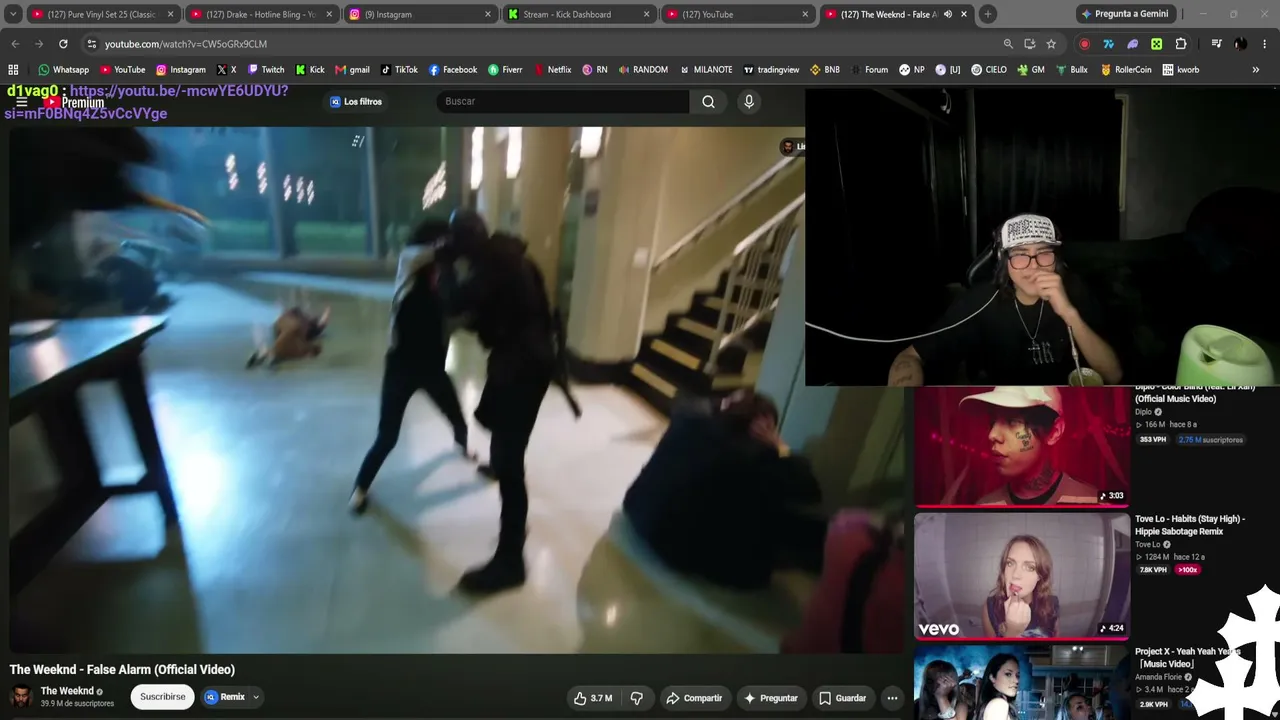Image resolution: width=1280 pixels, height=720 pixels.
Task: Open The Weeknd channel name link
Action: (67, 691)
